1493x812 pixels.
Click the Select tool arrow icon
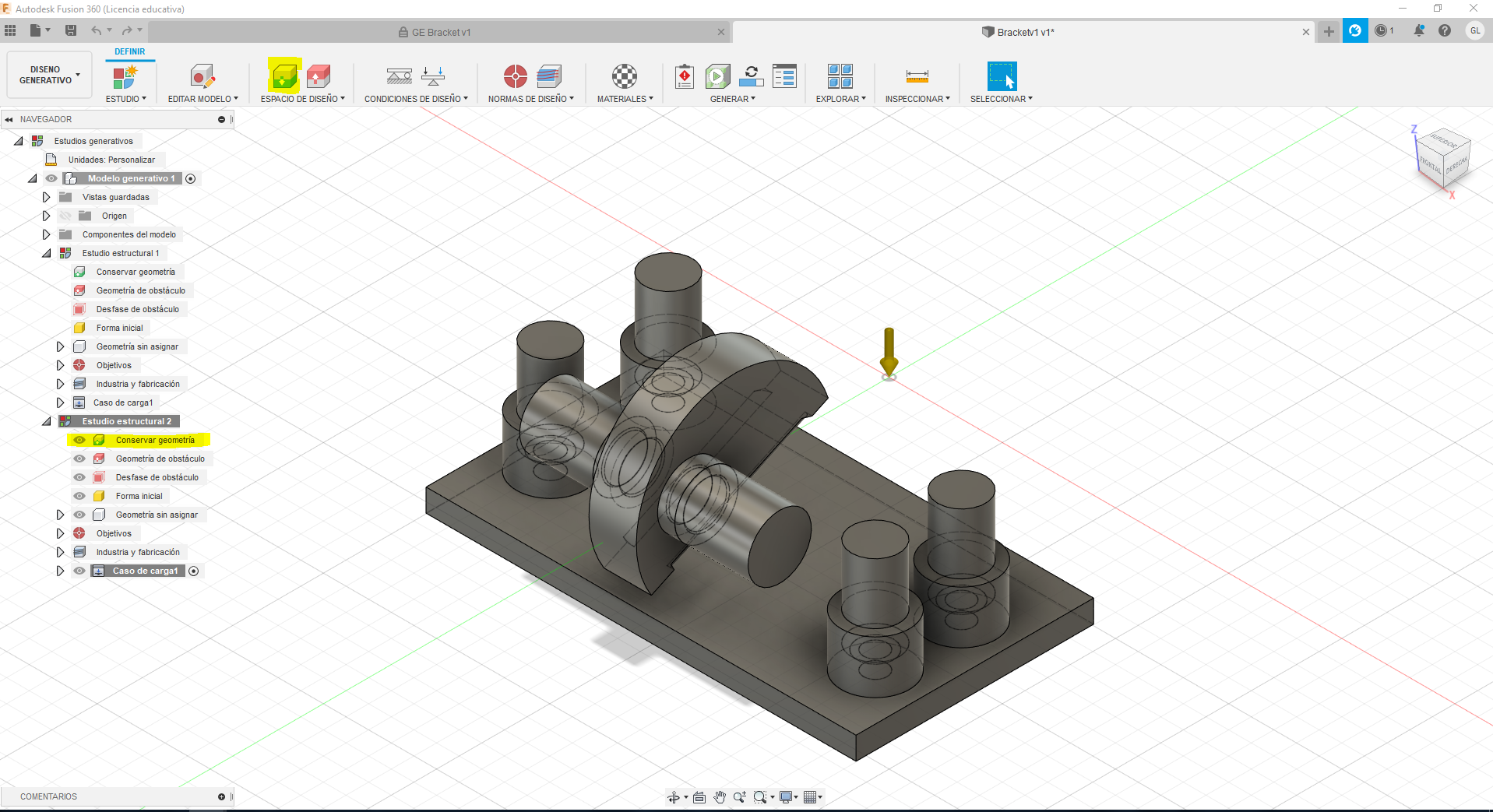point(1002,76)
